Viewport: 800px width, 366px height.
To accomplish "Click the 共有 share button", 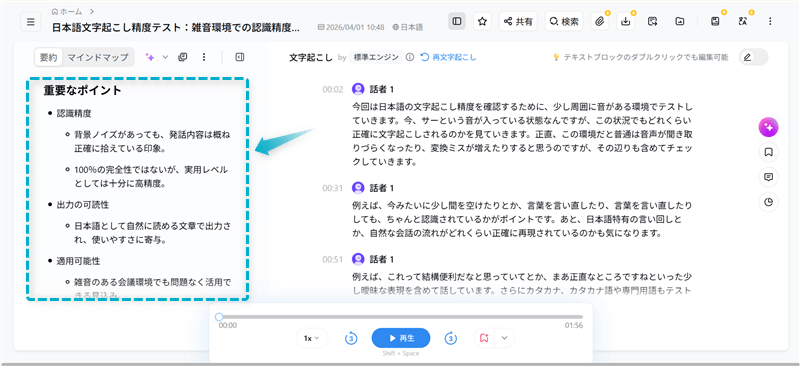I will click(518, 21).
